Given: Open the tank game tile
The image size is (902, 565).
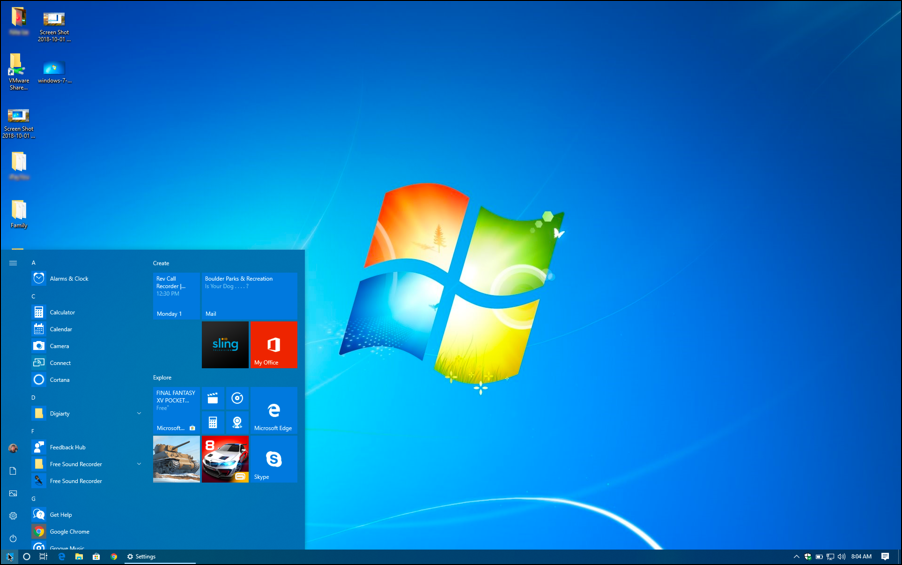Looking at the screenshot, I should (x=176, y=459).
